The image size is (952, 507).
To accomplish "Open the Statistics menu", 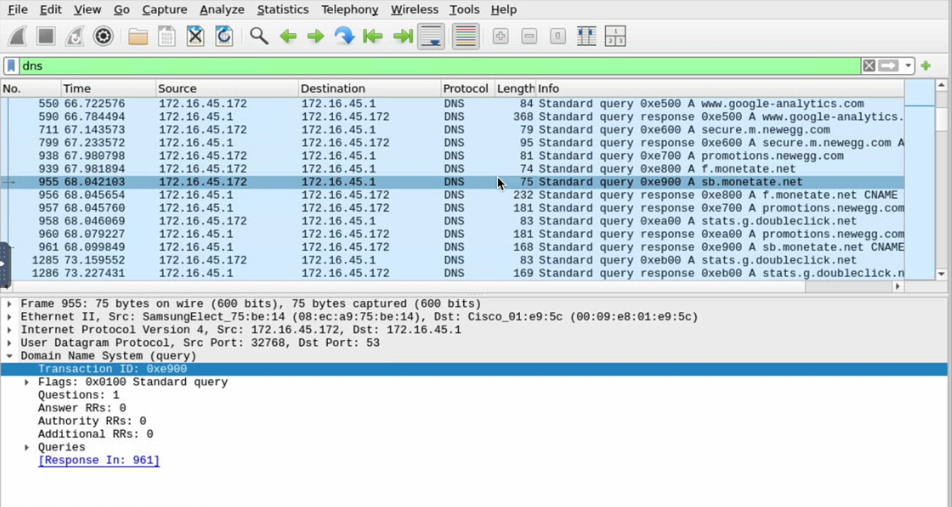I will click(x=282, y=9).
